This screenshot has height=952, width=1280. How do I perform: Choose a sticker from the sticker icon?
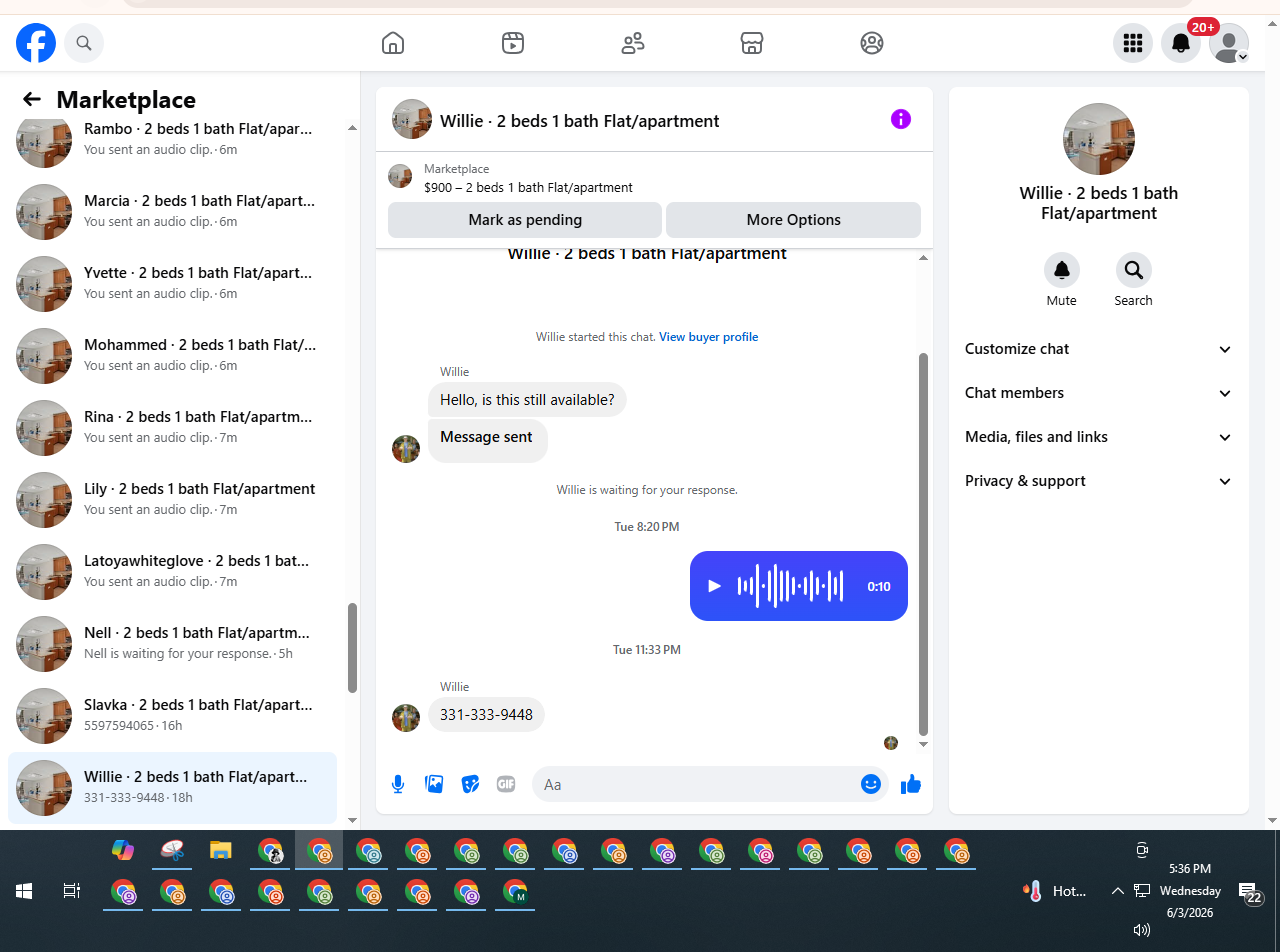click(x=470, y=784)
